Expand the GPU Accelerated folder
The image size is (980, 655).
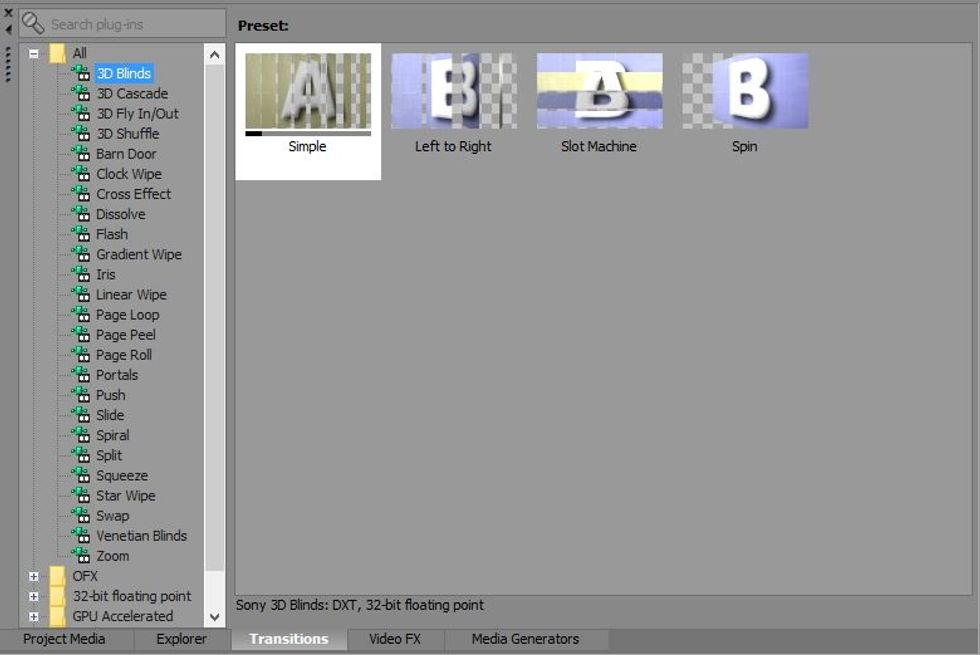pyautogui.click(x=36, y=616)
